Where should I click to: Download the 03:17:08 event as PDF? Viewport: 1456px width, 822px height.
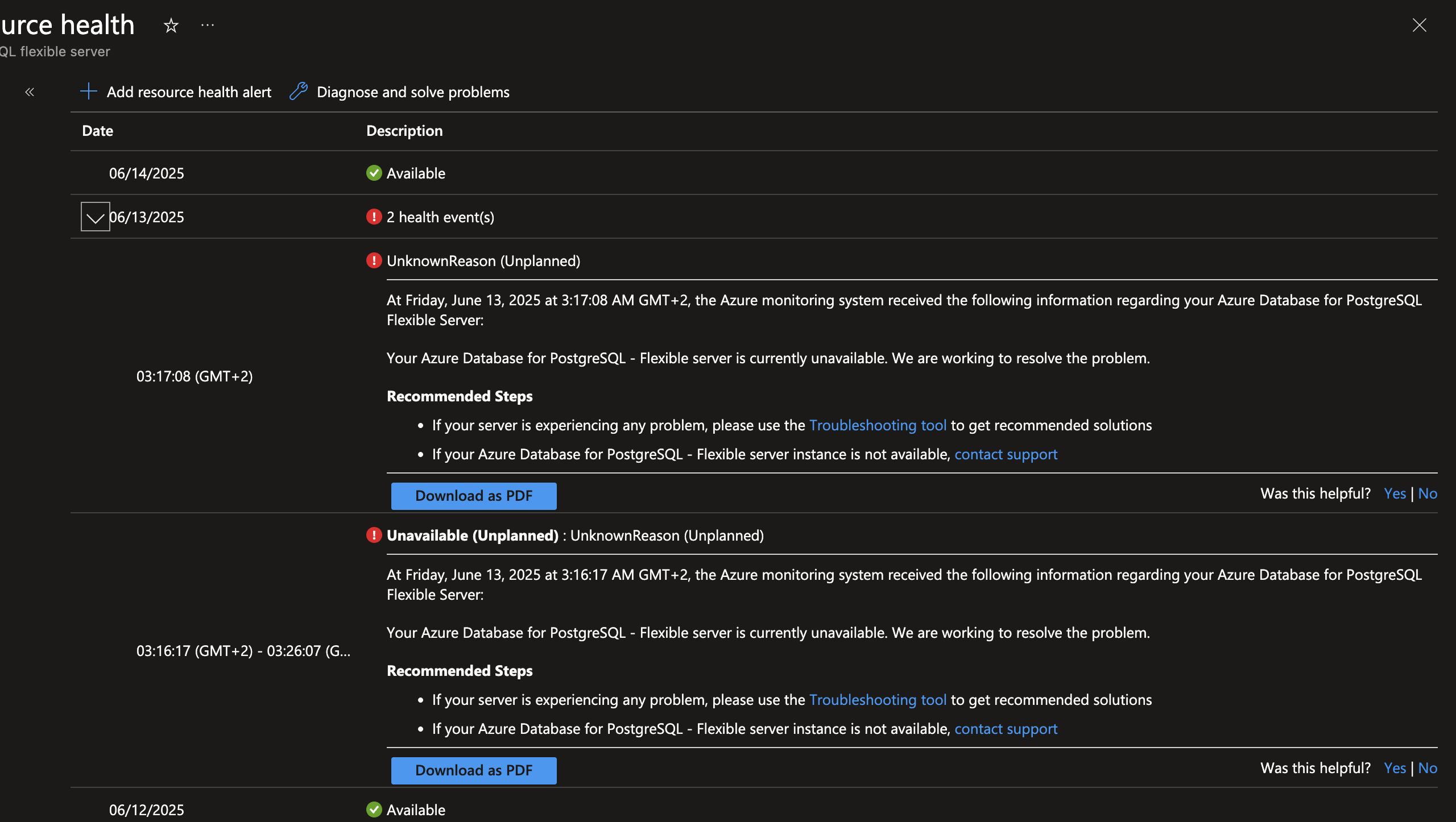coord(474,496)
